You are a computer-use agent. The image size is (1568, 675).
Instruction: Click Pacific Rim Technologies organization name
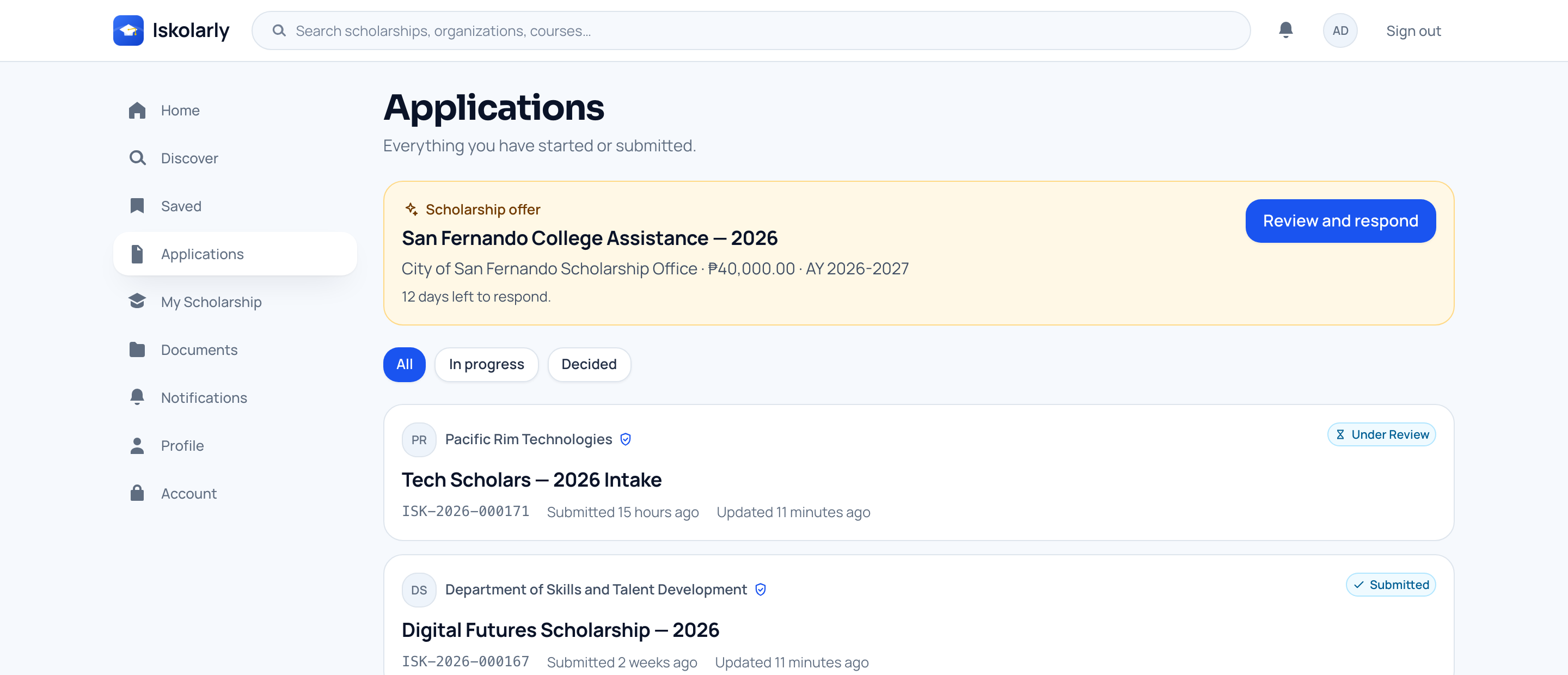pyautogui.click(x=528, y=439)
